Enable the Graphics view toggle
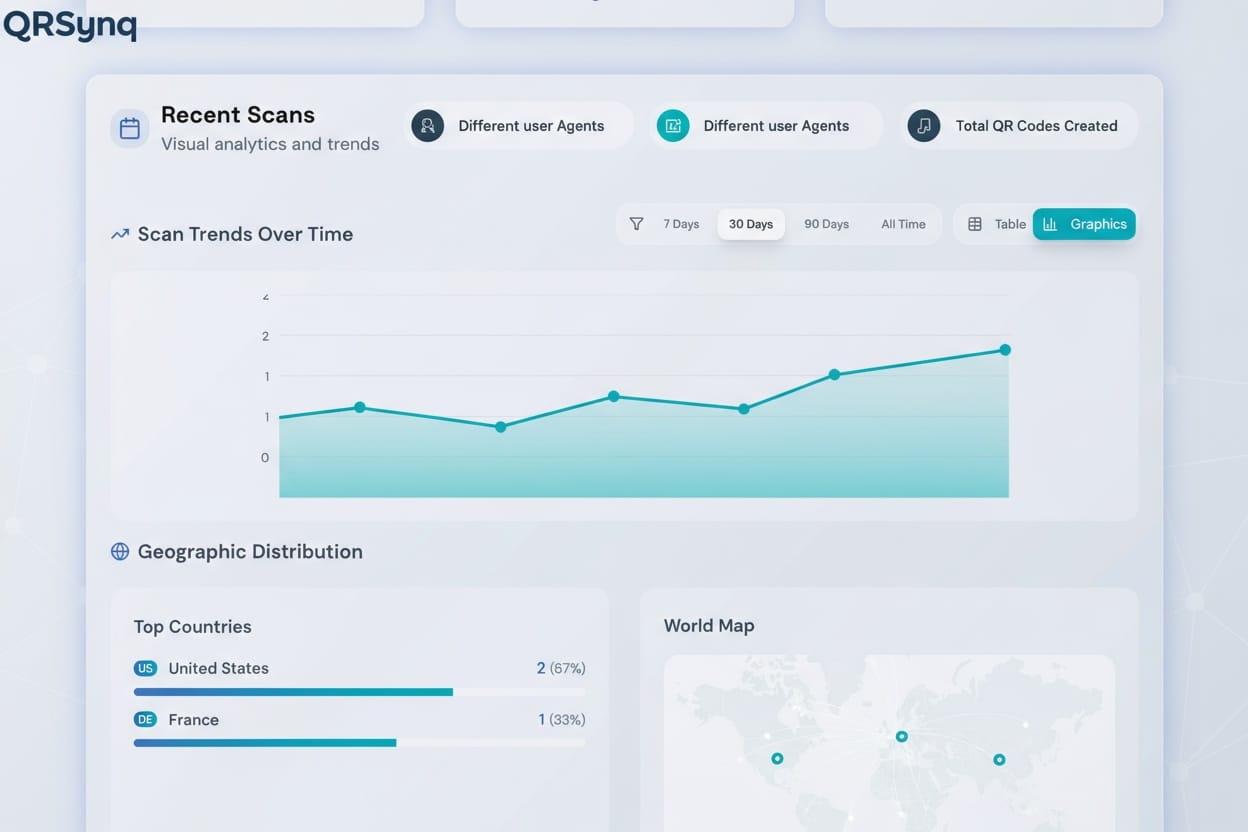 (x=1085, y=224)
